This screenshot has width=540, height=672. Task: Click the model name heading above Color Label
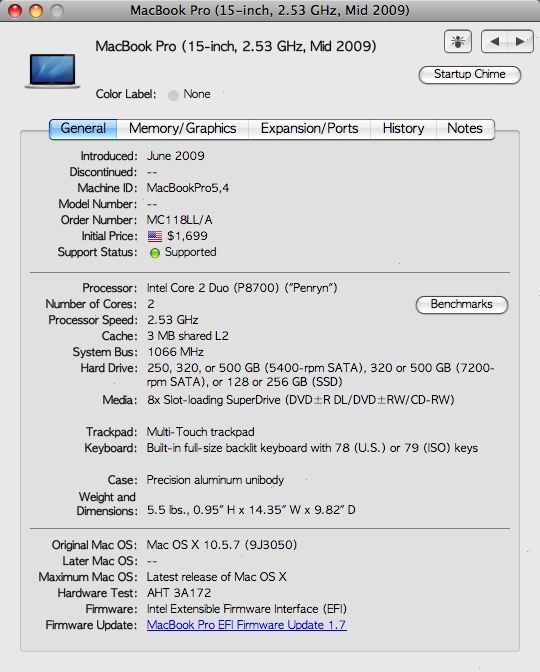(236, 46)
